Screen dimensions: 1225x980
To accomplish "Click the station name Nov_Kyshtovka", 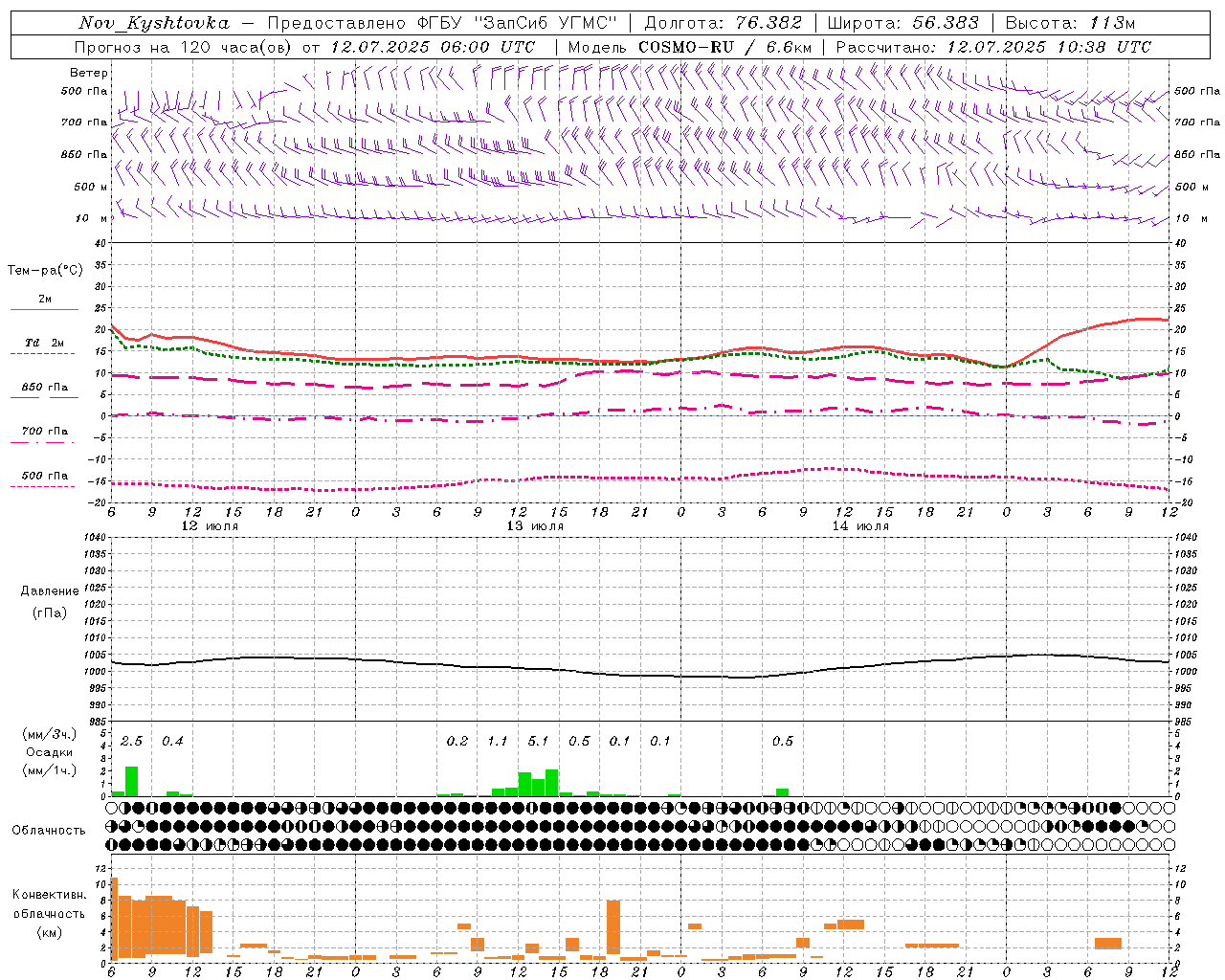I will click(154, 23).
